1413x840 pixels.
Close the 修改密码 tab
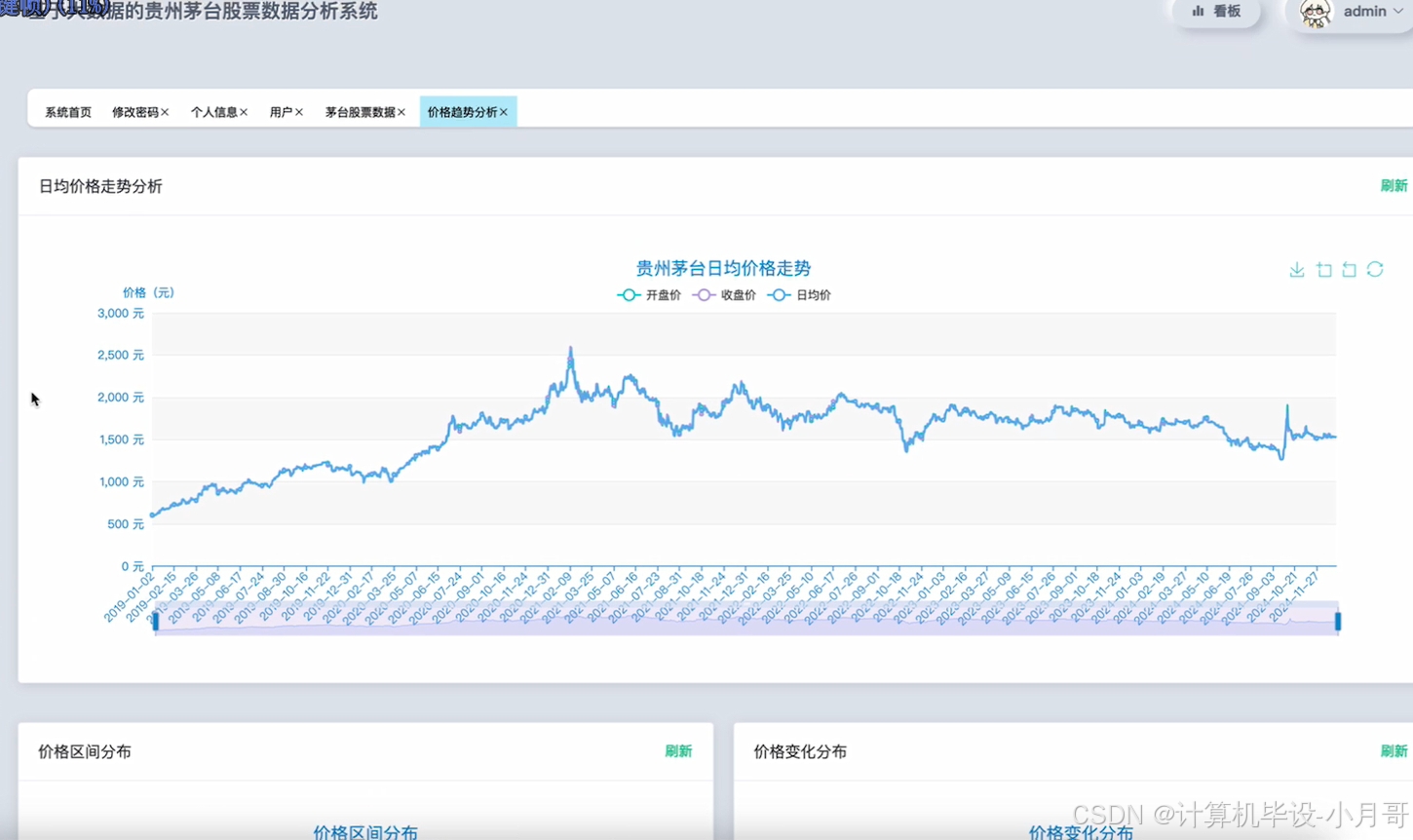(166, 112)
